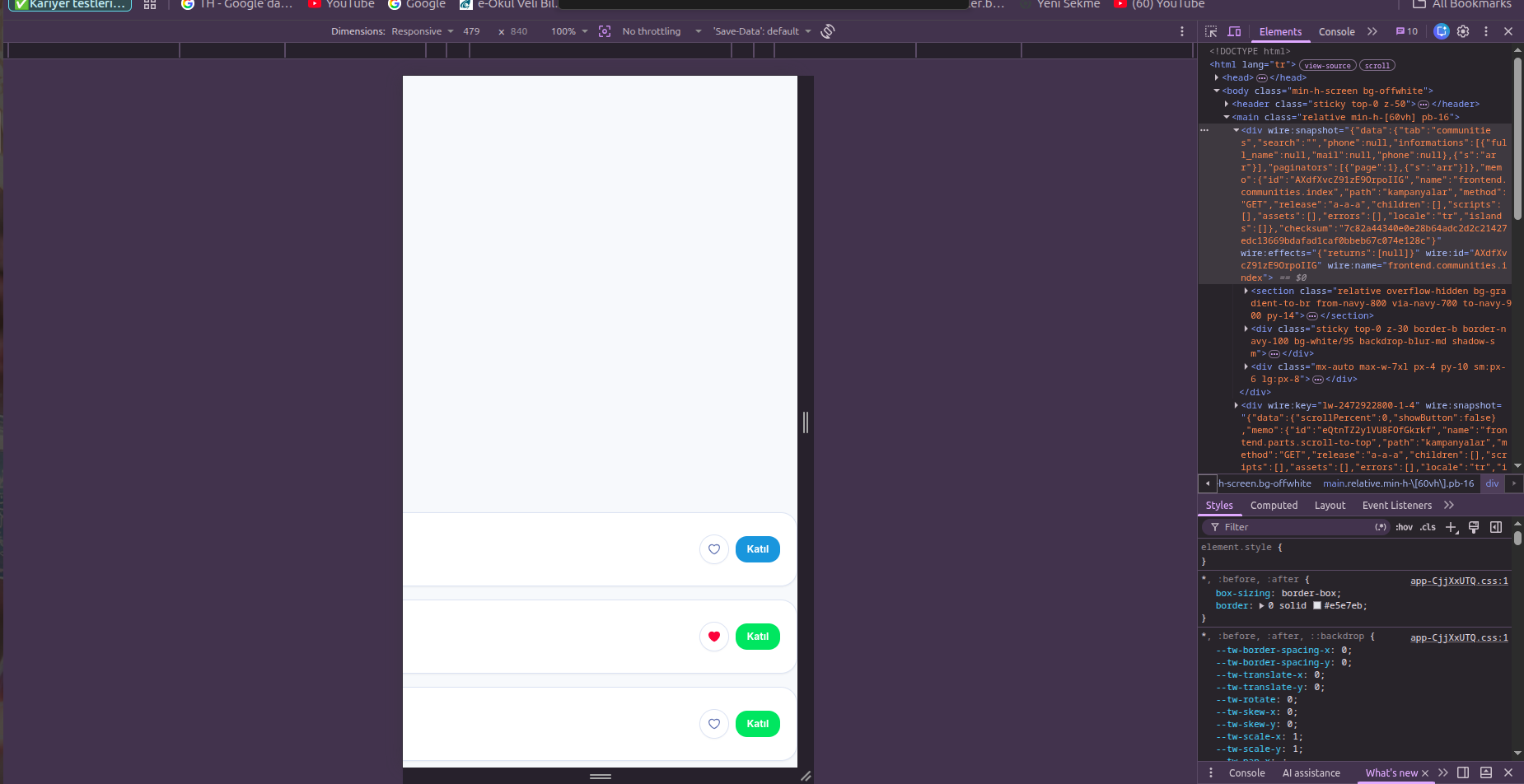Viewport: 1524px width, 784px height.
Task: Click the heart icon beside the blue Katıl button
Action: (714, 549)
